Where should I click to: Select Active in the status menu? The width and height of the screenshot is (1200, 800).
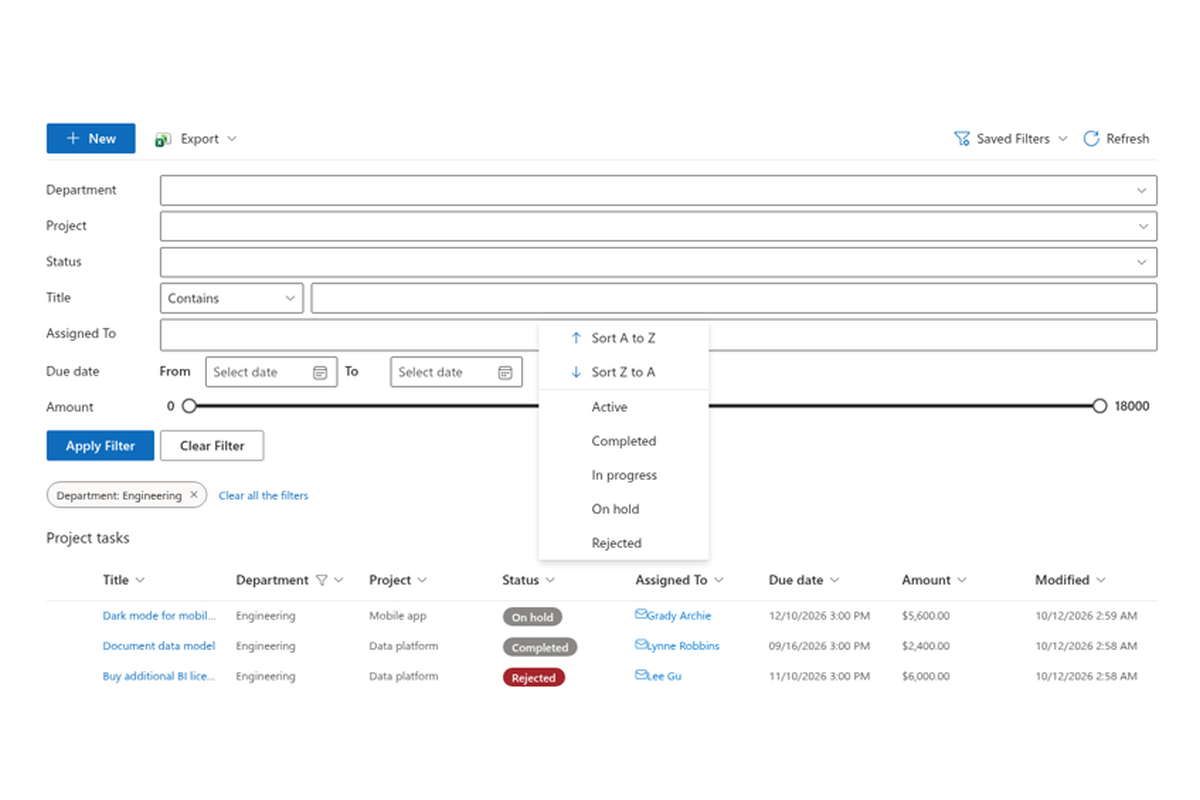tap(623, 407)
